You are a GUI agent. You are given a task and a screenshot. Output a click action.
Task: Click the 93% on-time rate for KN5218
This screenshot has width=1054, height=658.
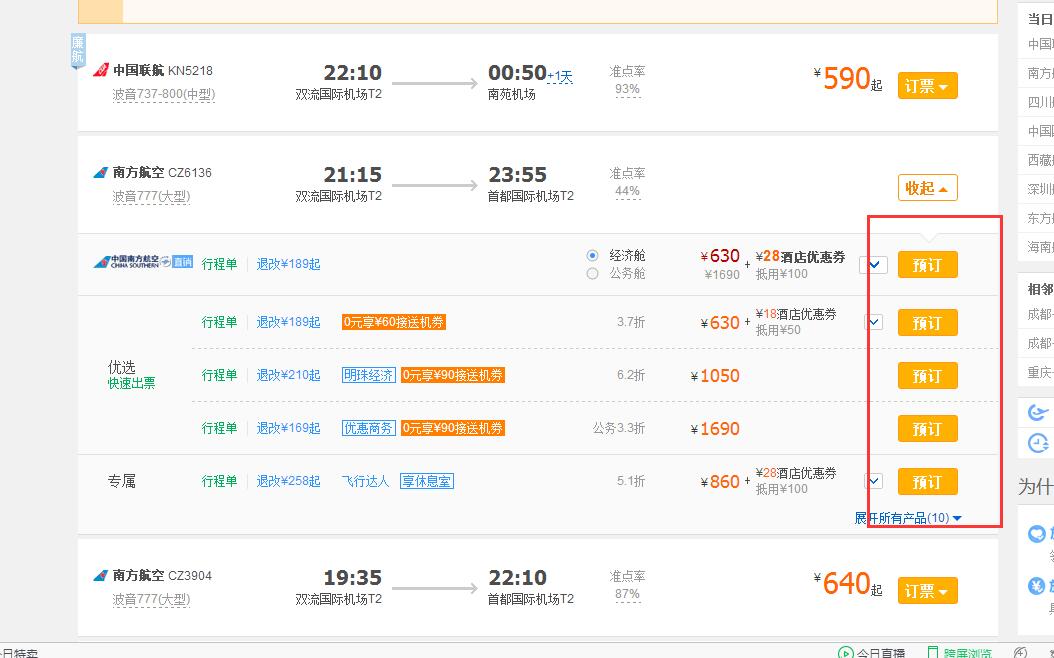tap(627, 89)
